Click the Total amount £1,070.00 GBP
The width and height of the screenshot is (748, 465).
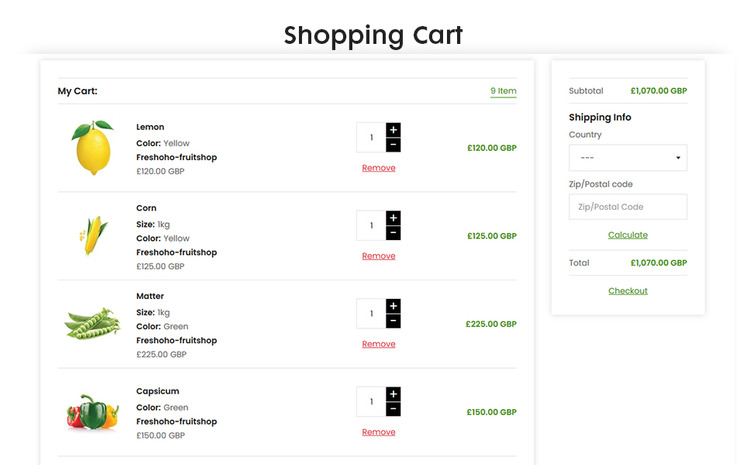coord(659,263)
